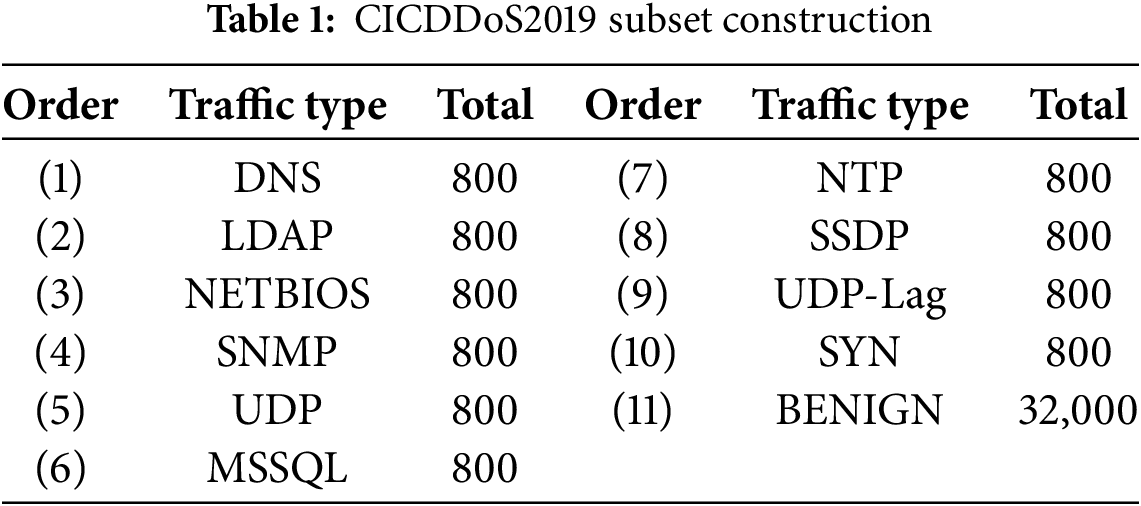Click order number (10)
The width and height of the screenshot is (1141, 506).
click(642, 352)
